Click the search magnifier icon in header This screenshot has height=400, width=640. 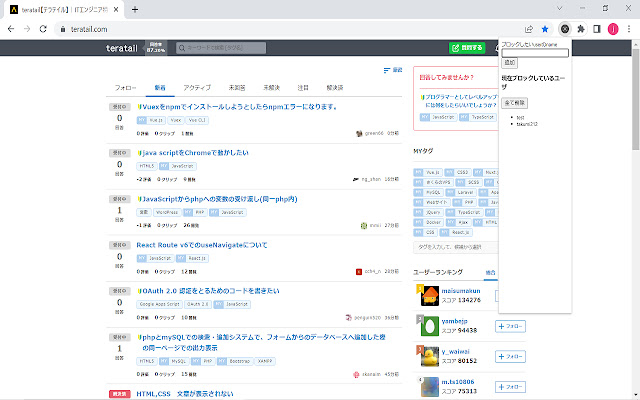(182, 48)
